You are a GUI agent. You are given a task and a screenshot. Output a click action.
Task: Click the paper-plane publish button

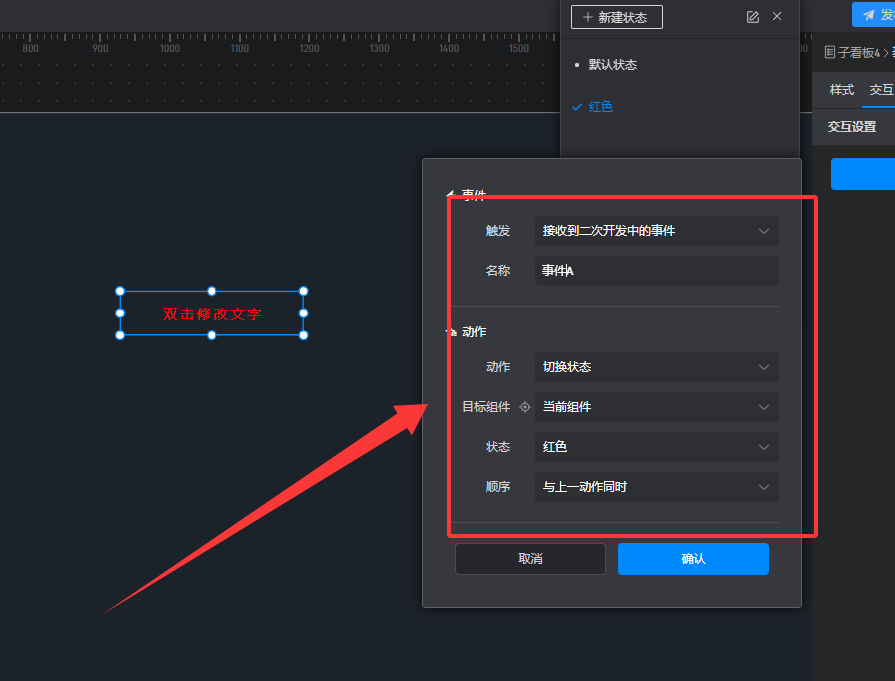(872, 14)
